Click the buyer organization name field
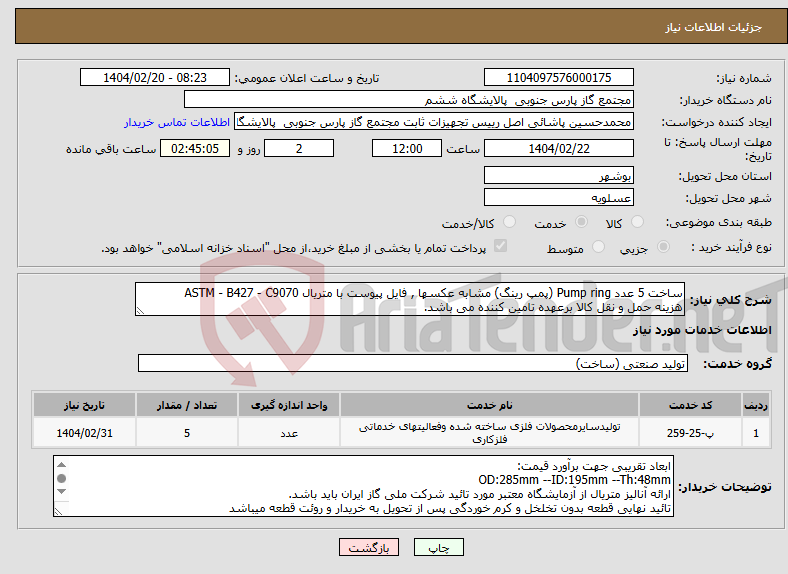The height and width of the screenshot is (574, 788). click(409, 100)
